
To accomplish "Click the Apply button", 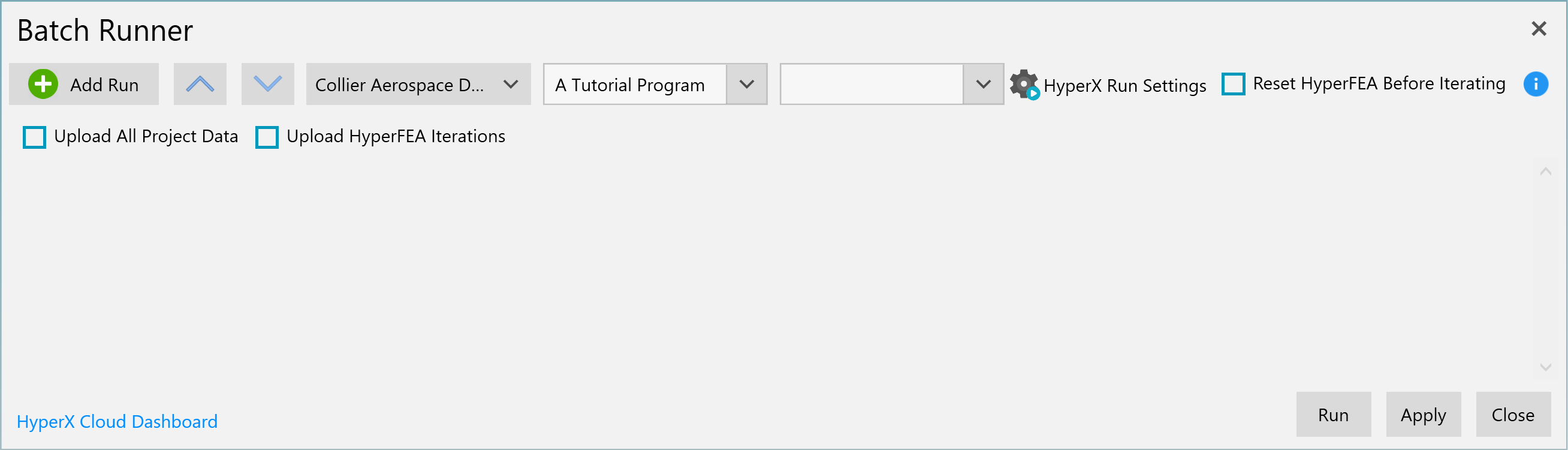I will pyautogui.click(x=1423, y=415).
